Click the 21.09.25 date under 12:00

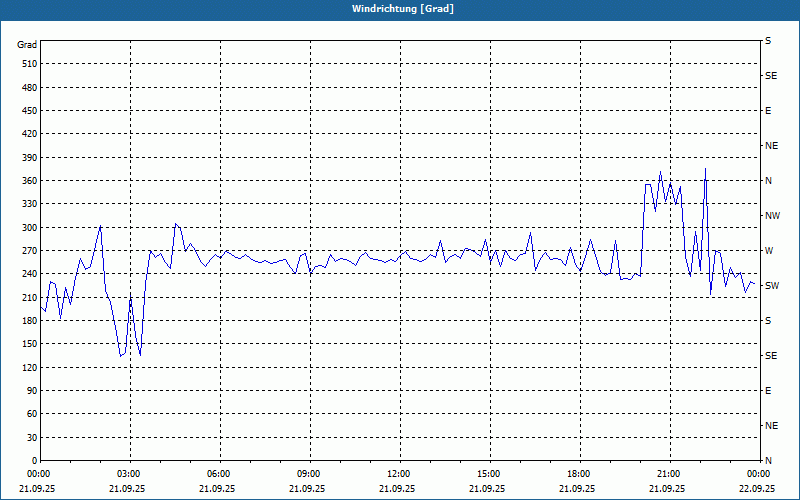coord(397,488)
